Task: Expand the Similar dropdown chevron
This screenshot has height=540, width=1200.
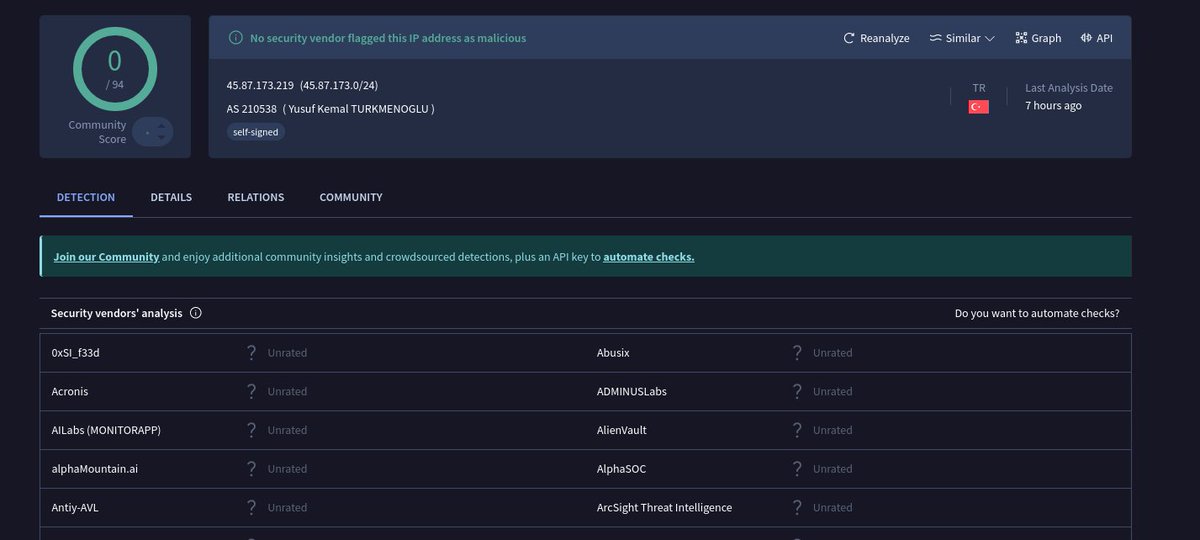Action: point(990,38)
